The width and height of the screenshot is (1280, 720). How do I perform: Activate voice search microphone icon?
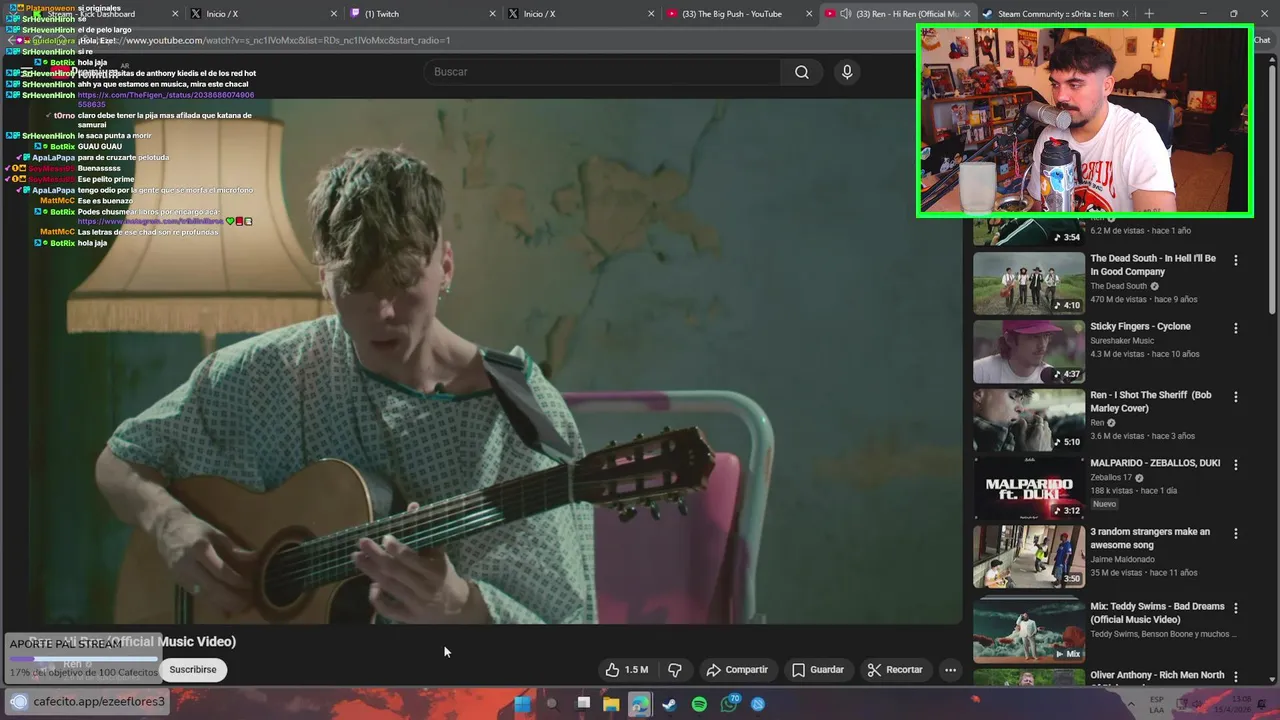(x=847, y=72)
